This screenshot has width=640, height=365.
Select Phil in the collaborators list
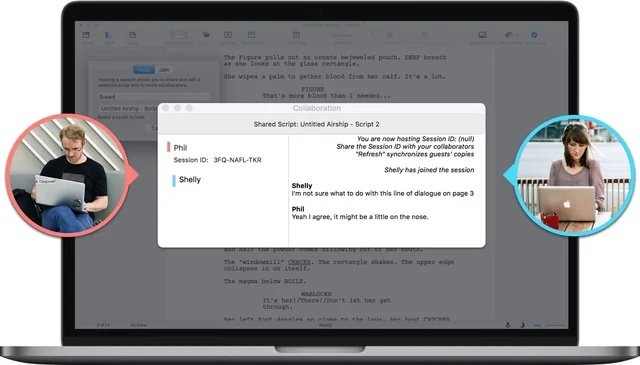tap(180, 148)
